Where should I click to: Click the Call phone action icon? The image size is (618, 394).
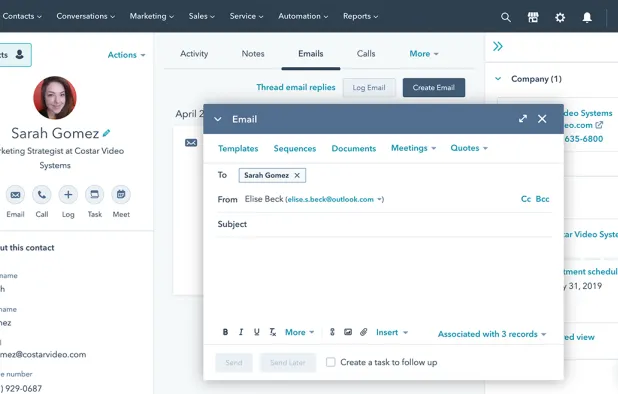[x=42, y=195]
